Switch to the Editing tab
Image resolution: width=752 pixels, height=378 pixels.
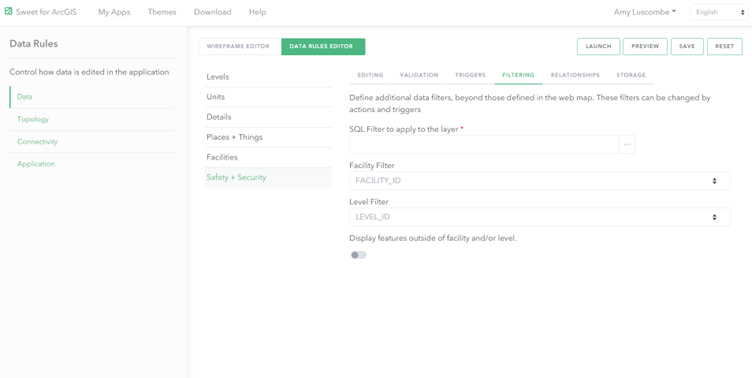[370, 75]
